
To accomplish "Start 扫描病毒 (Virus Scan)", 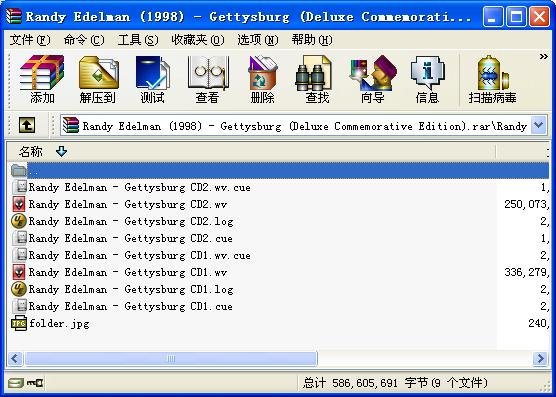I will pyautogui.click(x=492, y=79).
